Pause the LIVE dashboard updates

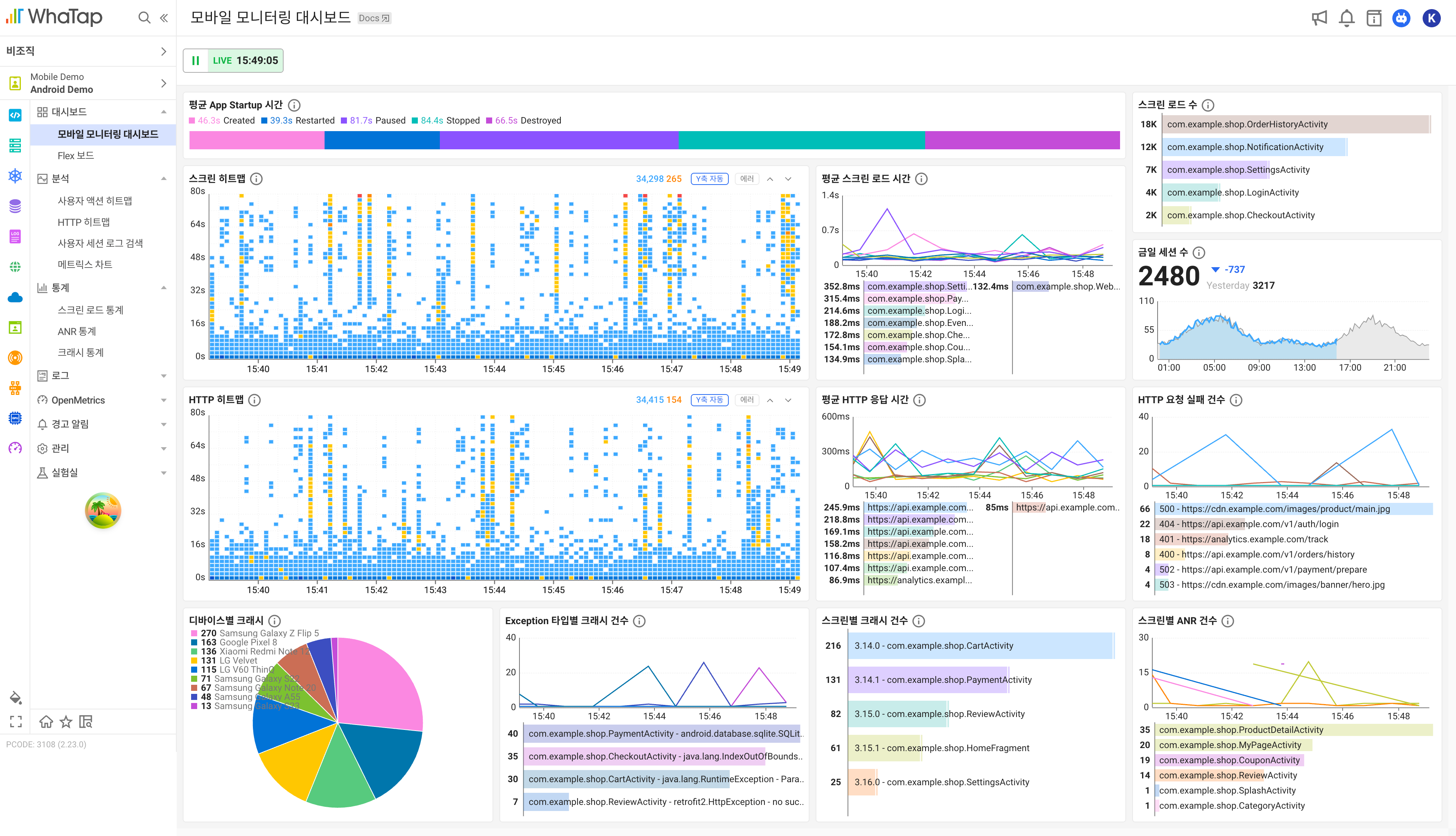coord(195,61)
